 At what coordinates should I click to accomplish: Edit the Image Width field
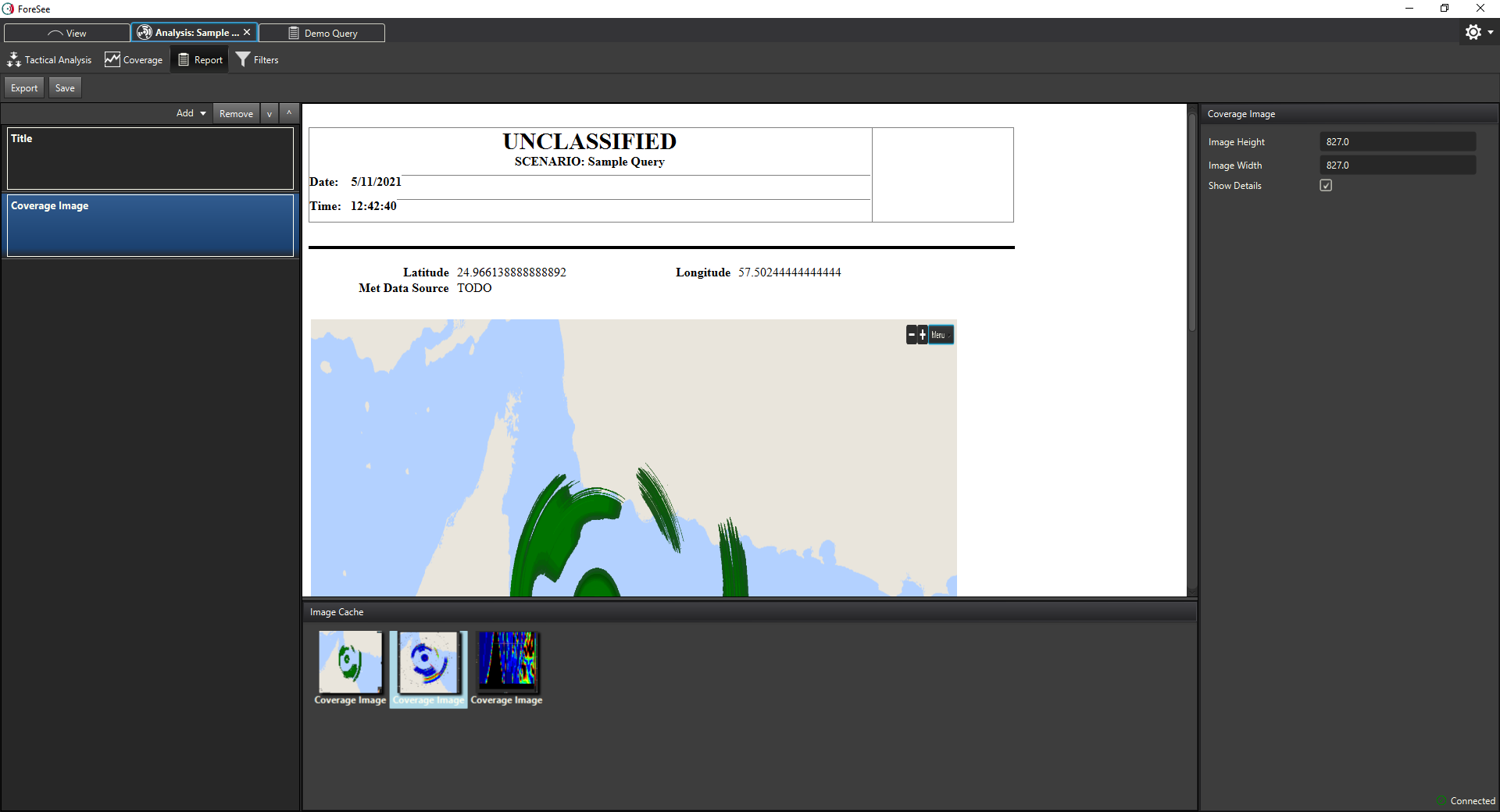tap(1398, 166)
